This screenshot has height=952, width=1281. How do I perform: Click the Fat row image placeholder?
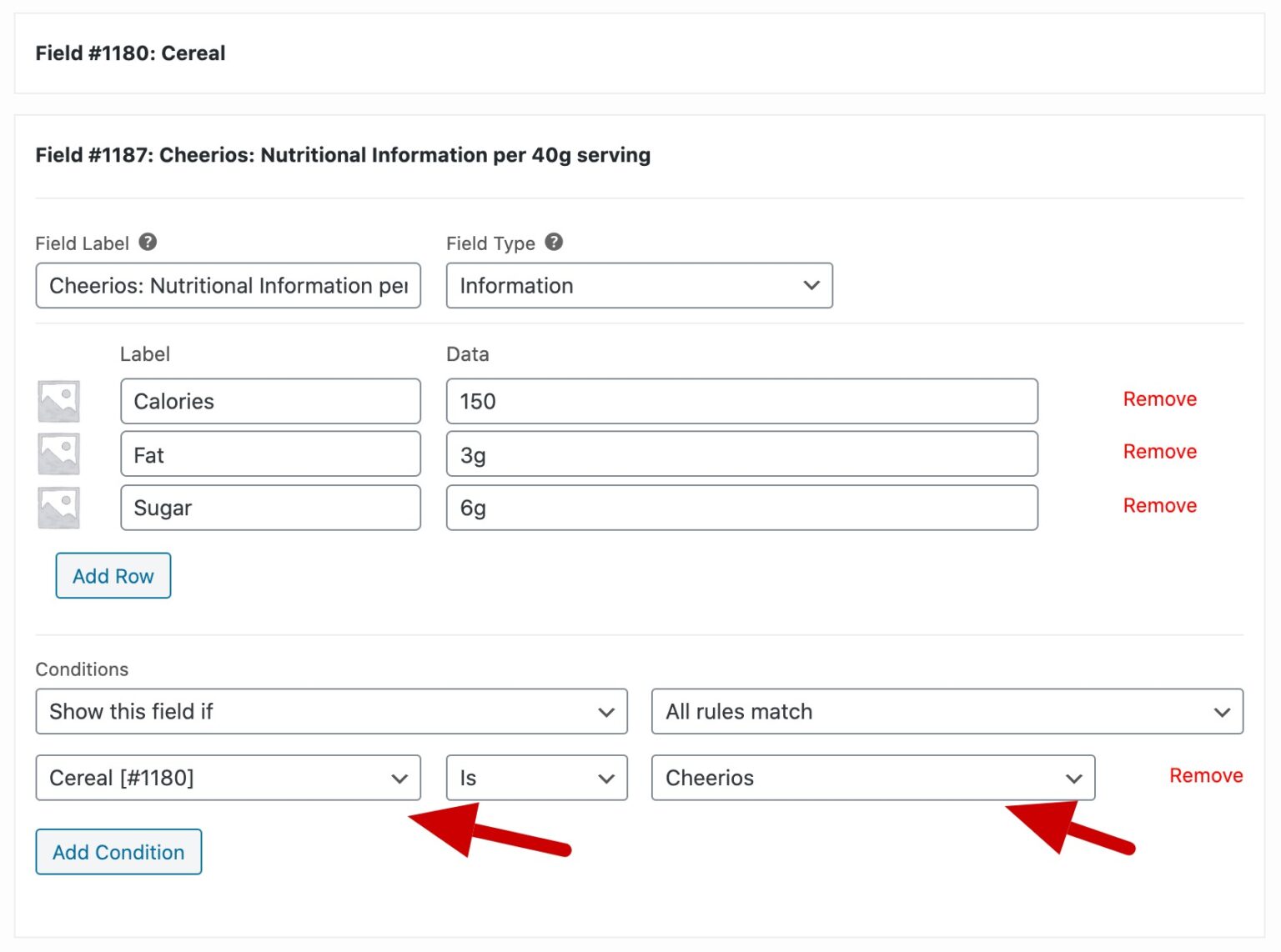[x=59, y=454]
